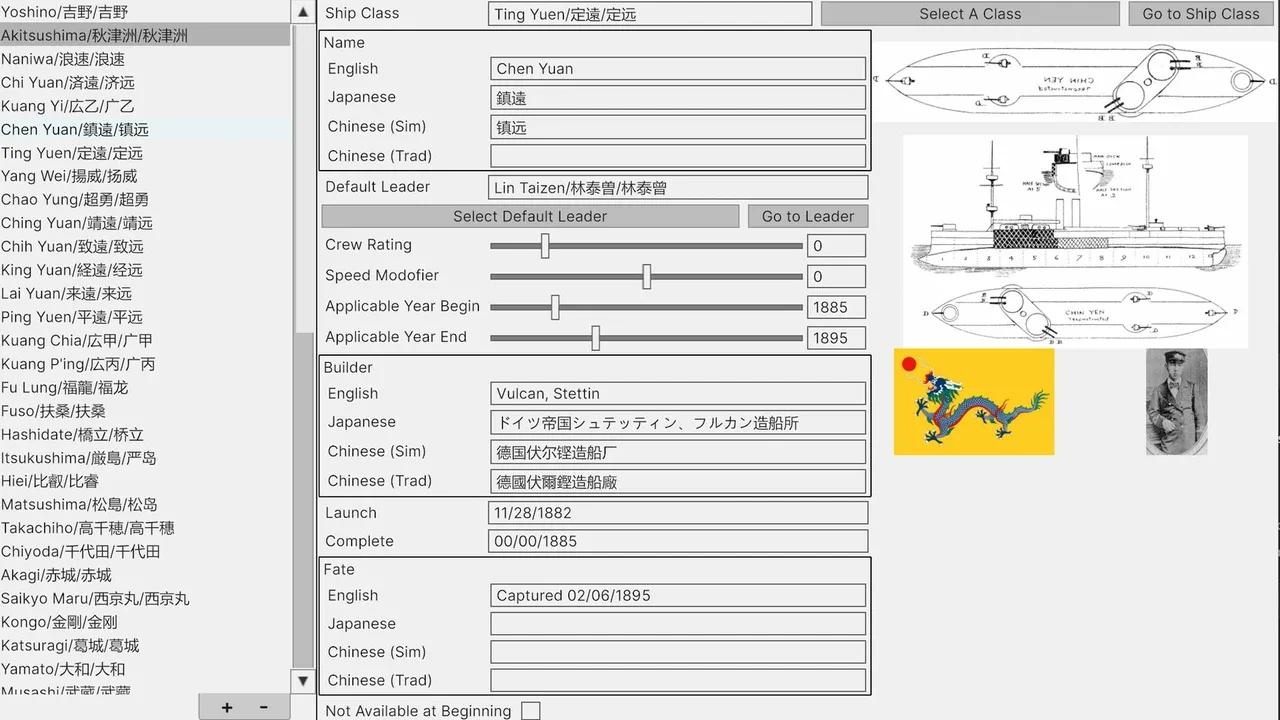Image resolution: width=1280 pixels, height=720 pixels.
Task: Click the Fate English field Captured 02/06/1895
Action: pos(678,595)
